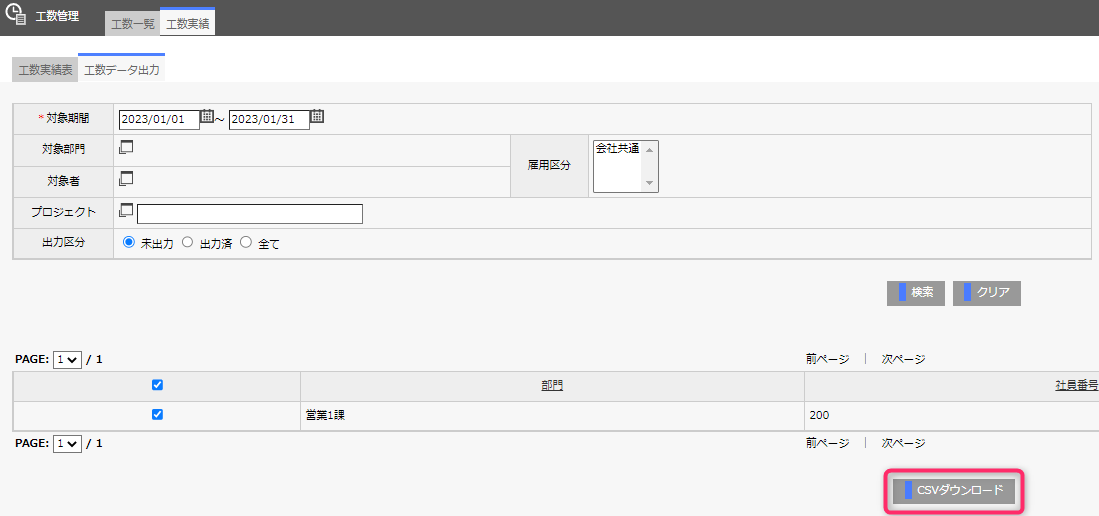Open the プロジェクト selection popup icon
1099x516 pixels.
[126, 211]
